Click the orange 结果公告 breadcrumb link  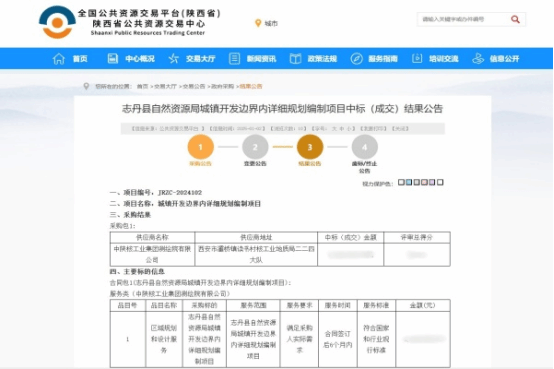[x=251, y=86]
